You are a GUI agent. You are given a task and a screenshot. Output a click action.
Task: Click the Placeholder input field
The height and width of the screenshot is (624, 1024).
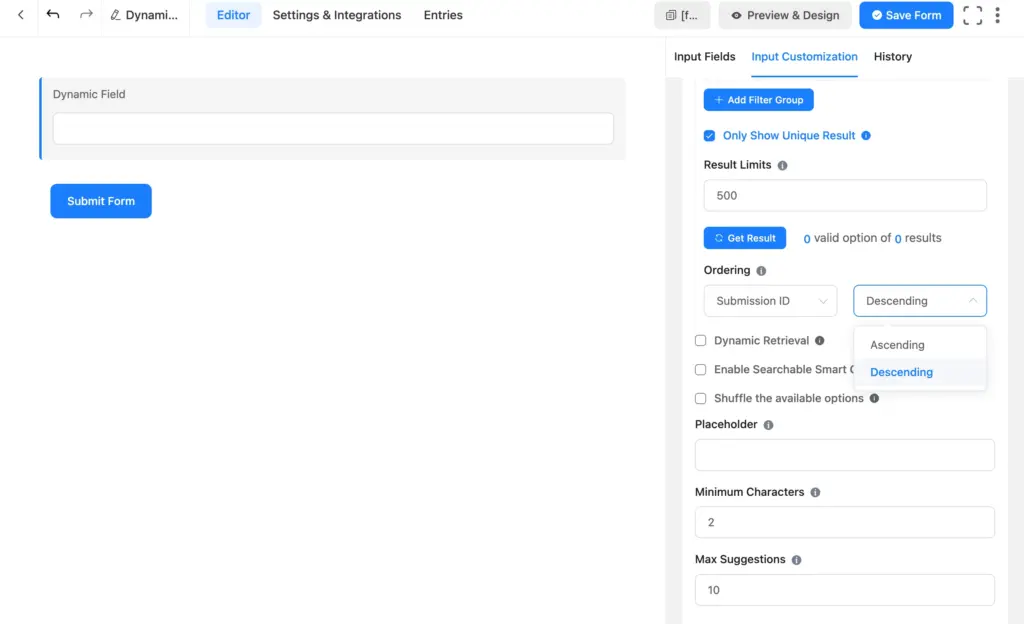tap(844, 455)
